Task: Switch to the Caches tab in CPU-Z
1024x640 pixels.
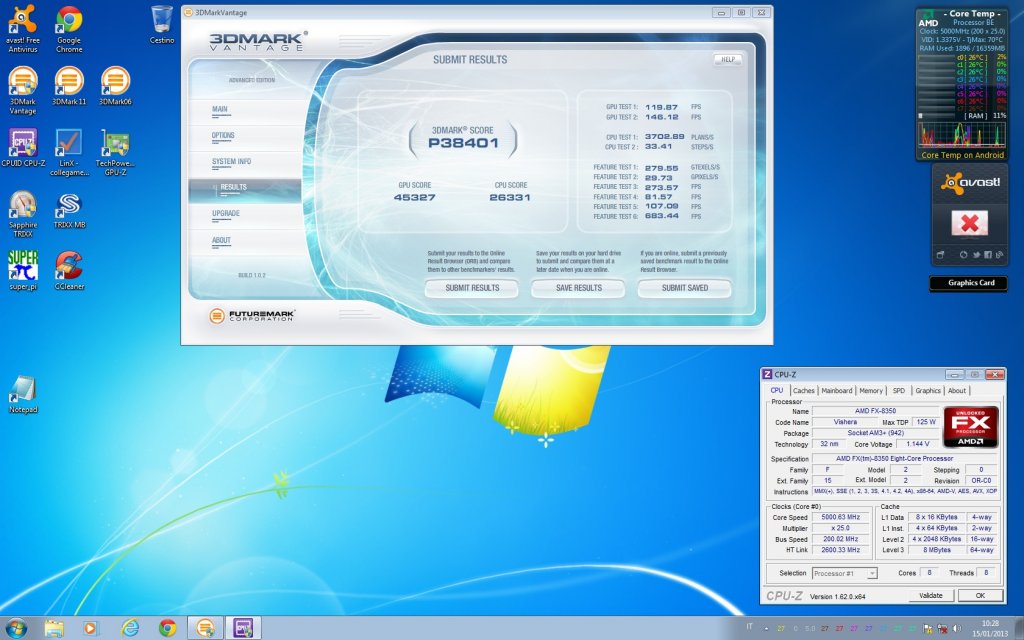Action: pos(803,391)
